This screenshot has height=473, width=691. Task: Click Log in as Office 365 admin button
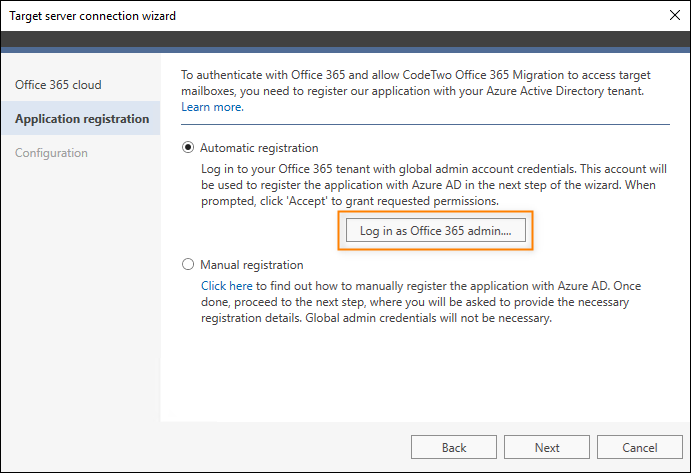coord(435,231)
